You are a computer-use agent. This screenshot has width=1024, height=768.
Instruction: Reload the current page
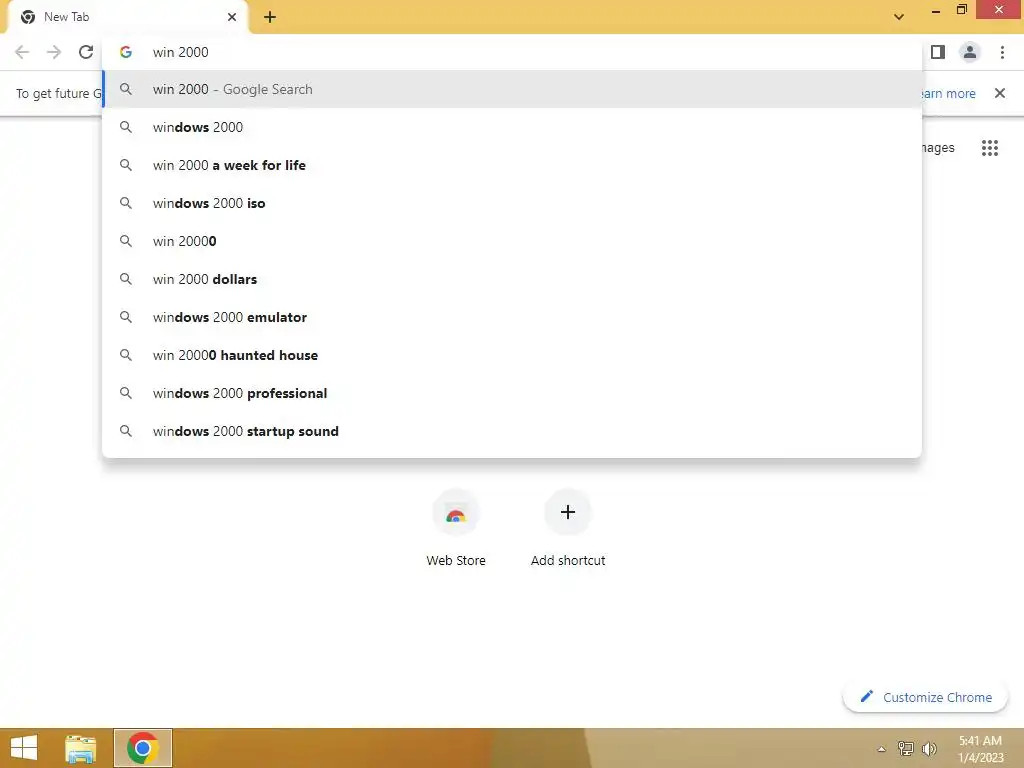pyautogui.click(x=86, y=52)
